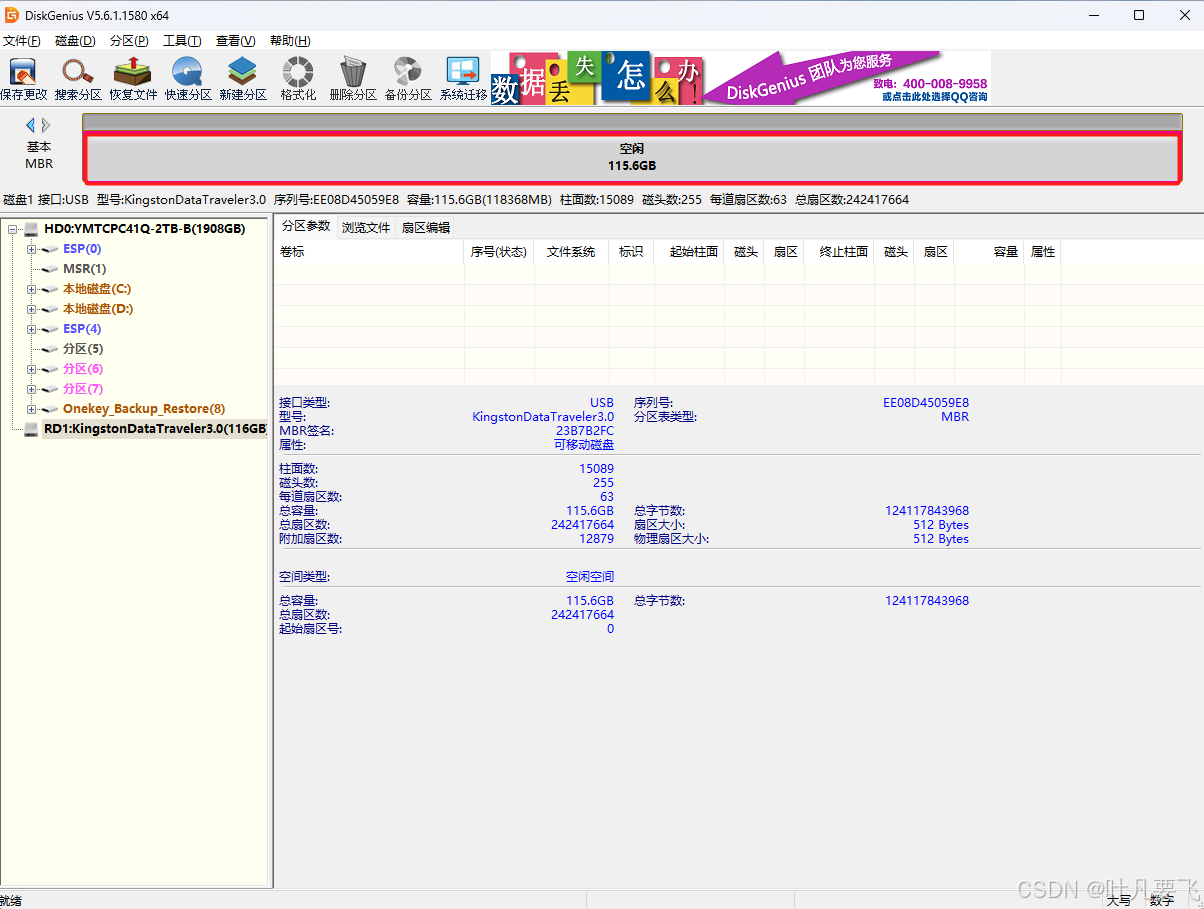Image resolution: width=1204 pixels, height=909 pixels.
Task: Click the partition icon beside ESP(0)
Action: [x=51, y=249]
